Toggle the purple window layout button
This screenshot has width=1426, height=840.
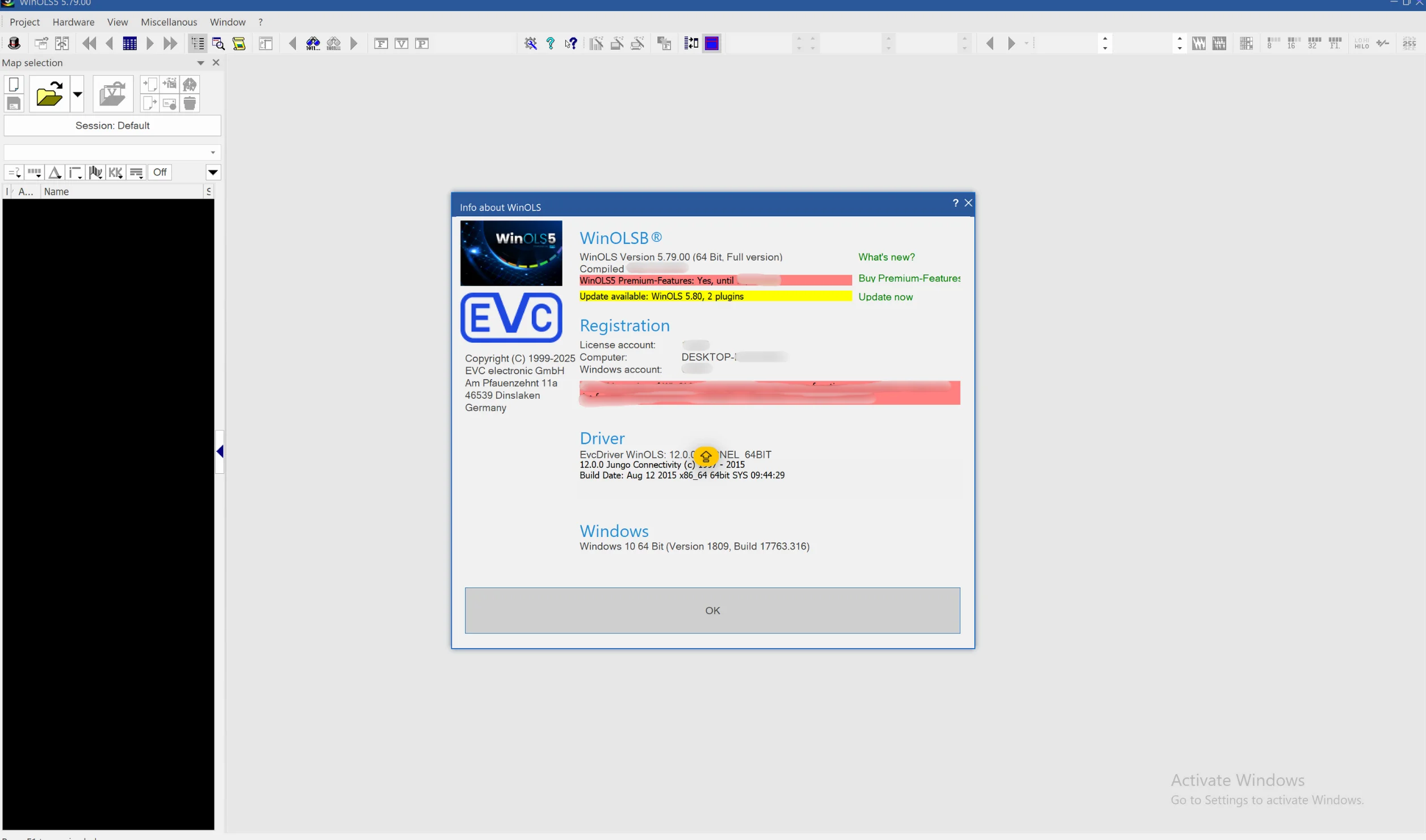click(711, 43)
